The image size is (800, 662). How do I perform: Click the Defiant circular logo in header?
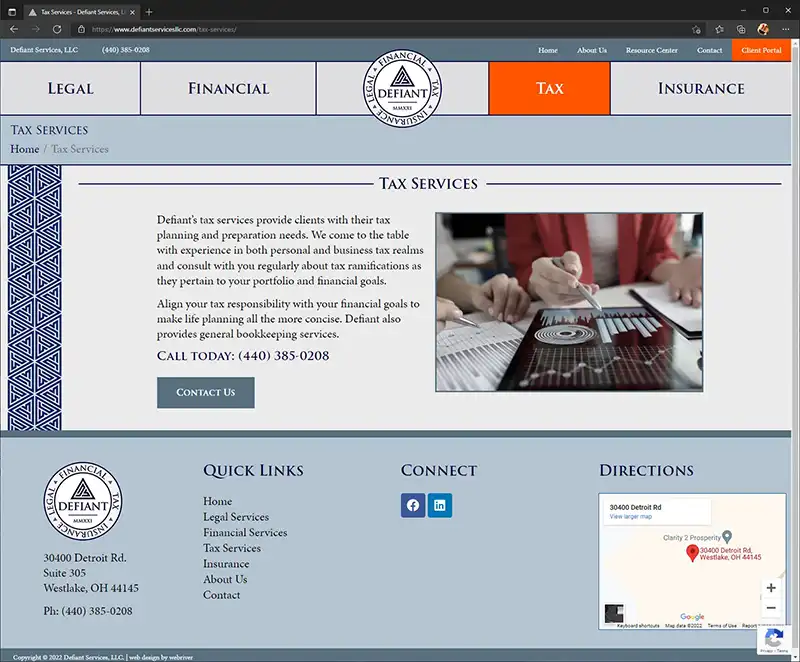tap(403, 89)
